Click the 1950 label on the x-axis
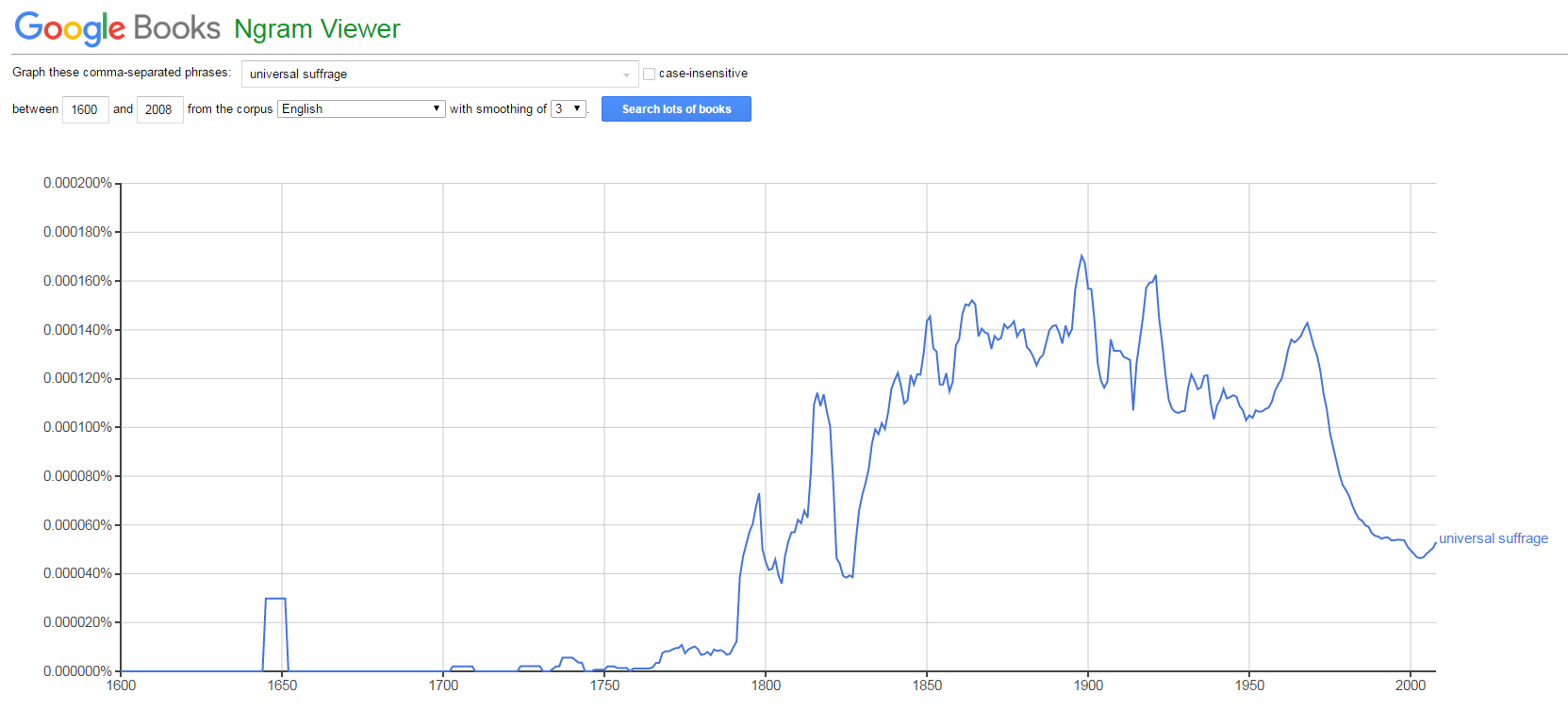 pyautogui.click(x=1249, y=685)
